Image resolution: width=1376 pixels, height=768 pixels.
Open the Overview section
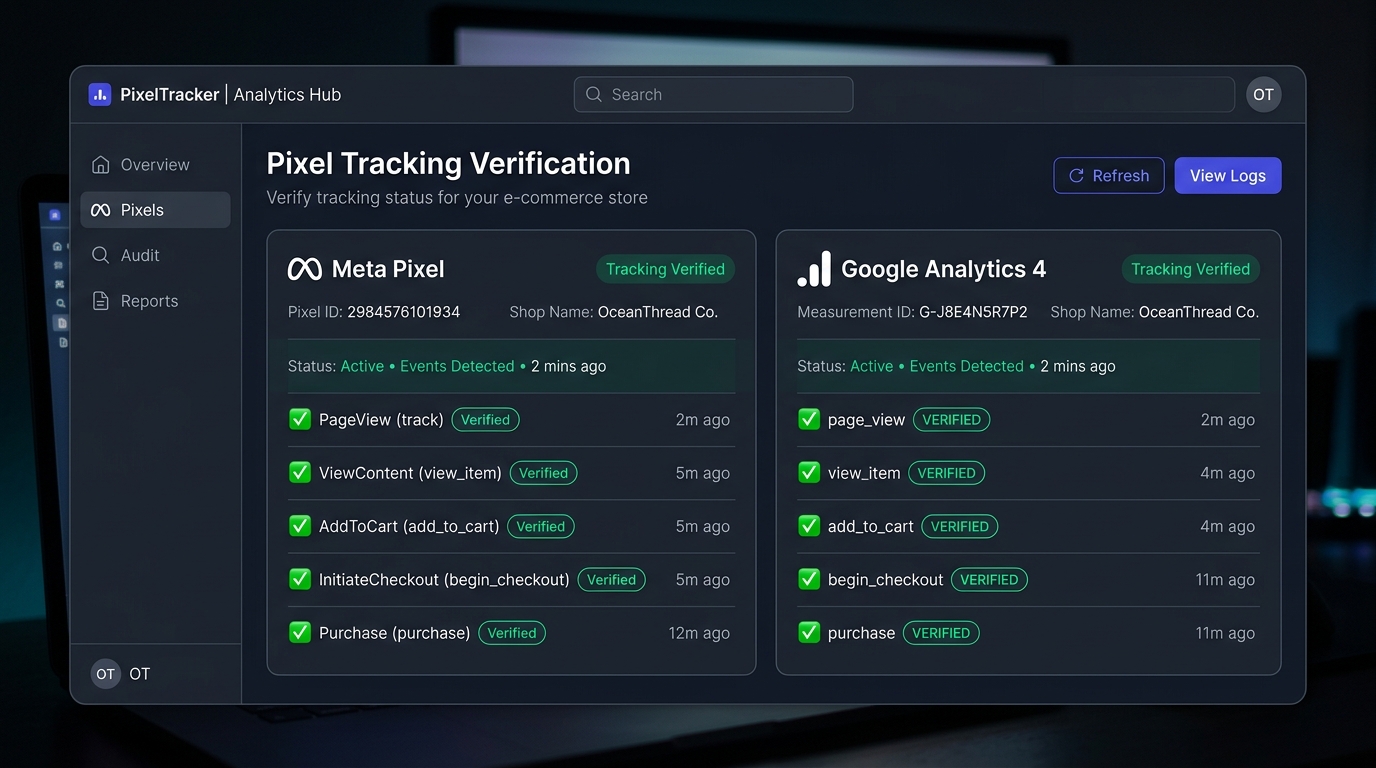tap(155, 164)
